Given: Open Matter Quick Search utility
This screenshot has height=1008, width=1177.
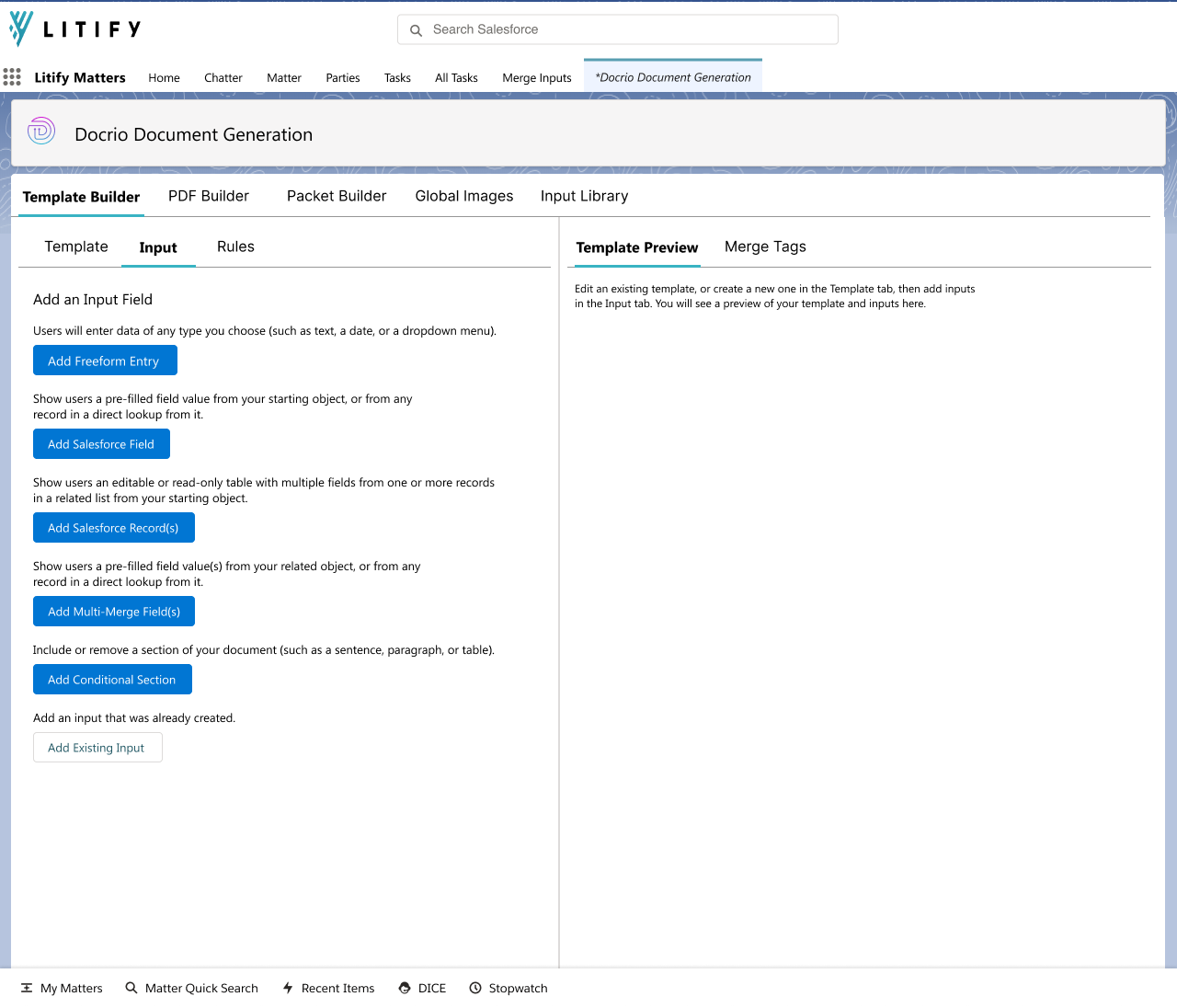Looking at the screenshot, I should (x=192, y=988).
